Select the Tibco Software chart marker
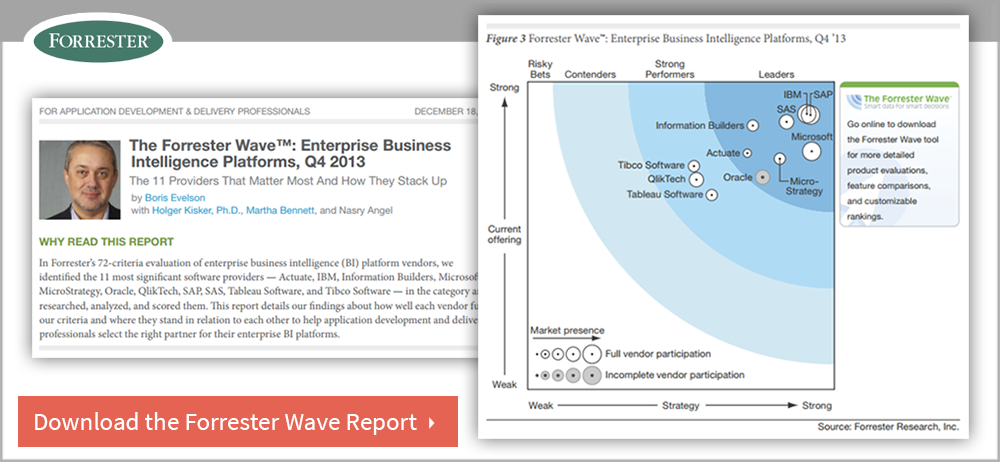Screen dimensions: 1000x462 pos(693,166)
